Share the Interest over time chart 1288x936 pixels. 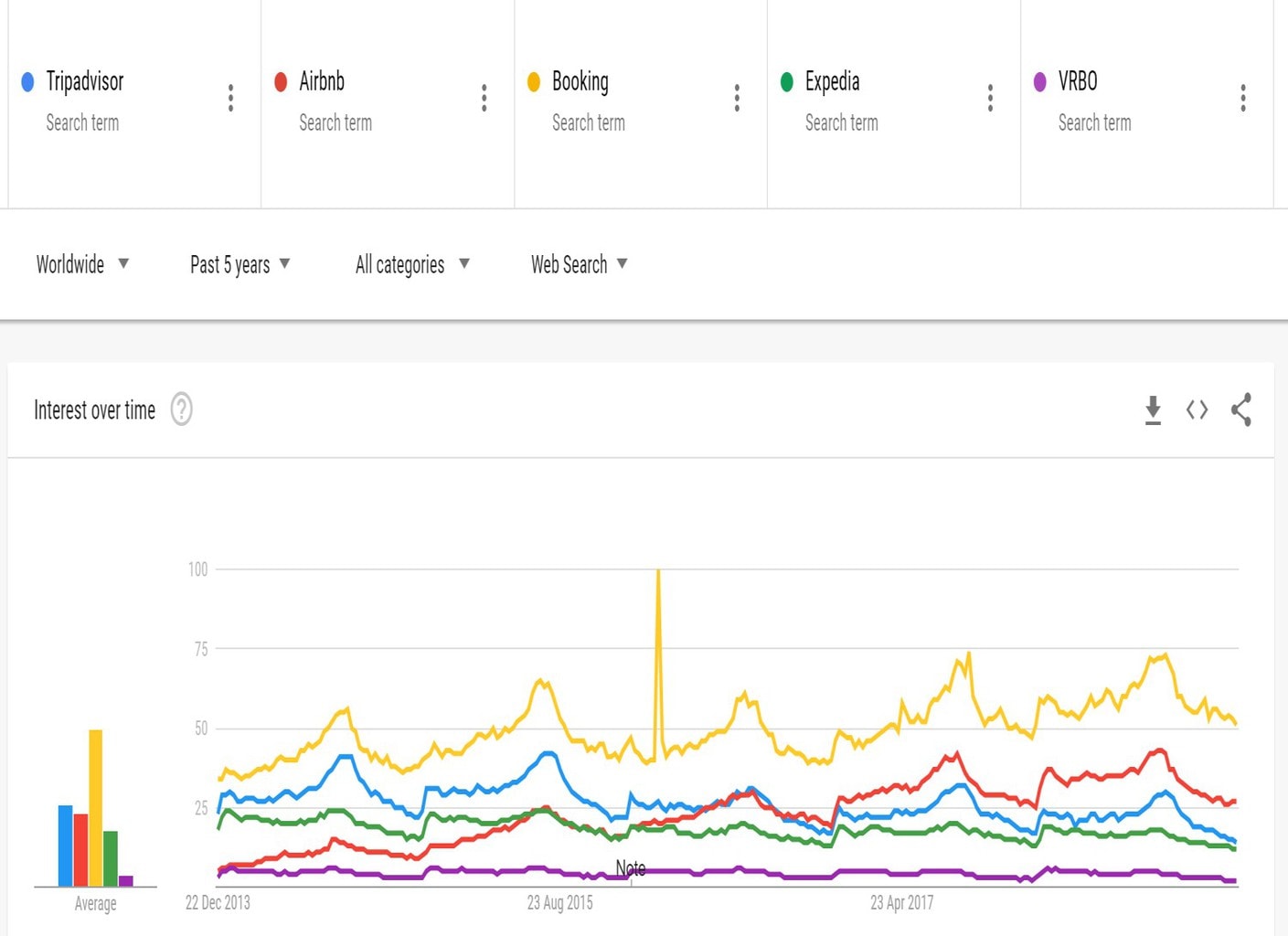tap(1240, 409)
